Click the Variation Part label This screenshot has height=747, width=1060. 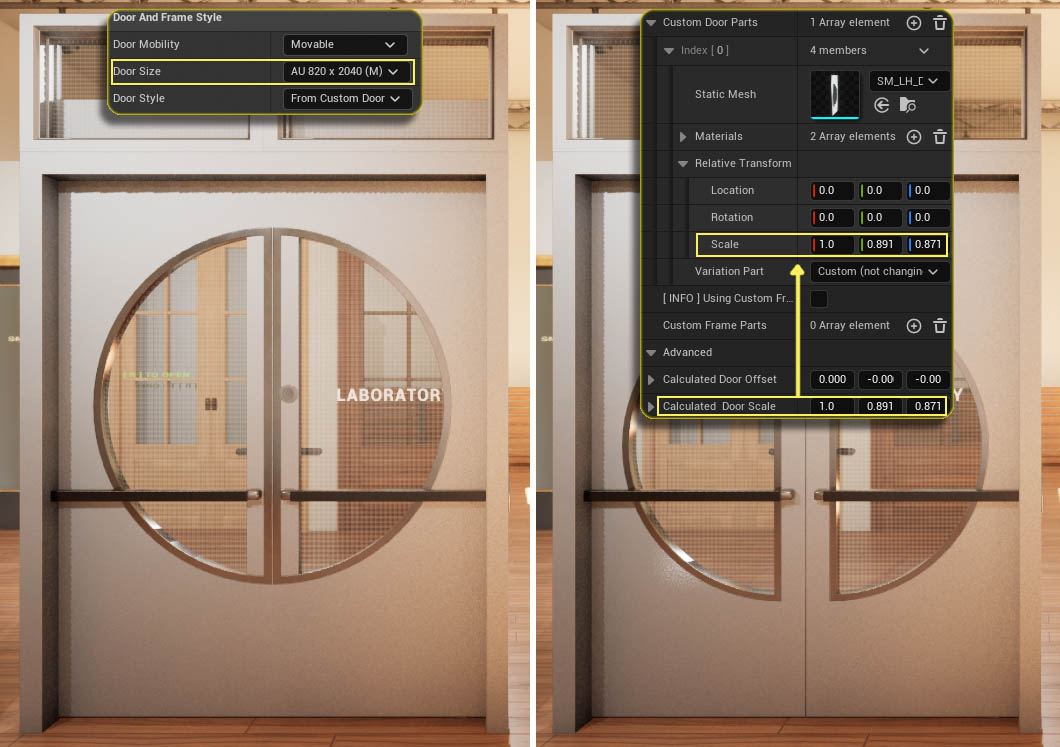click(x=729, y=272)
